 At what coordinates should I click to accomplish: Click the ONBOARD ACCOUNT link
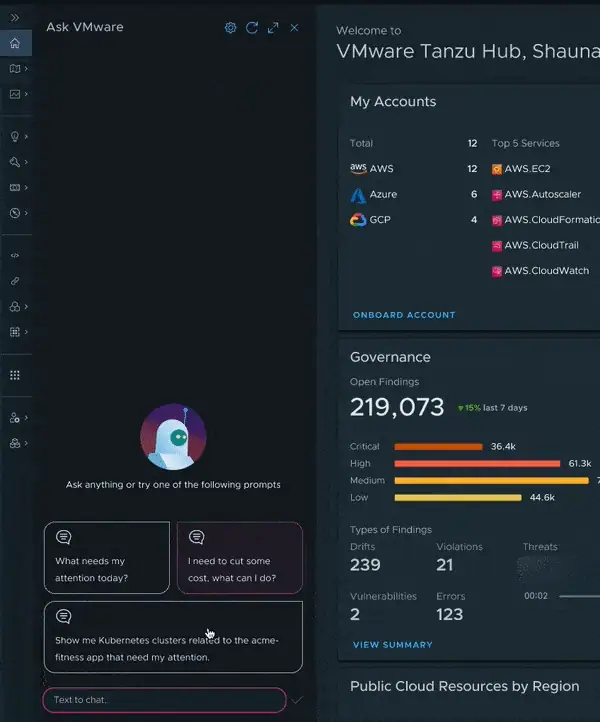(x=404, y=315)
